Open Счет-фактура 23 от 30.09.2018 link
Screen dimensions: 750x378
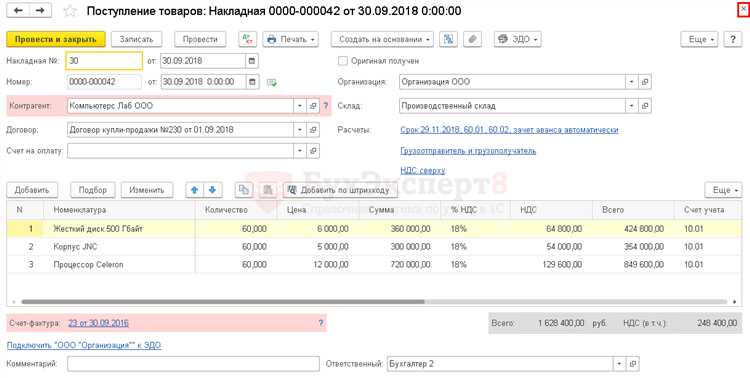tap(99, 323)
